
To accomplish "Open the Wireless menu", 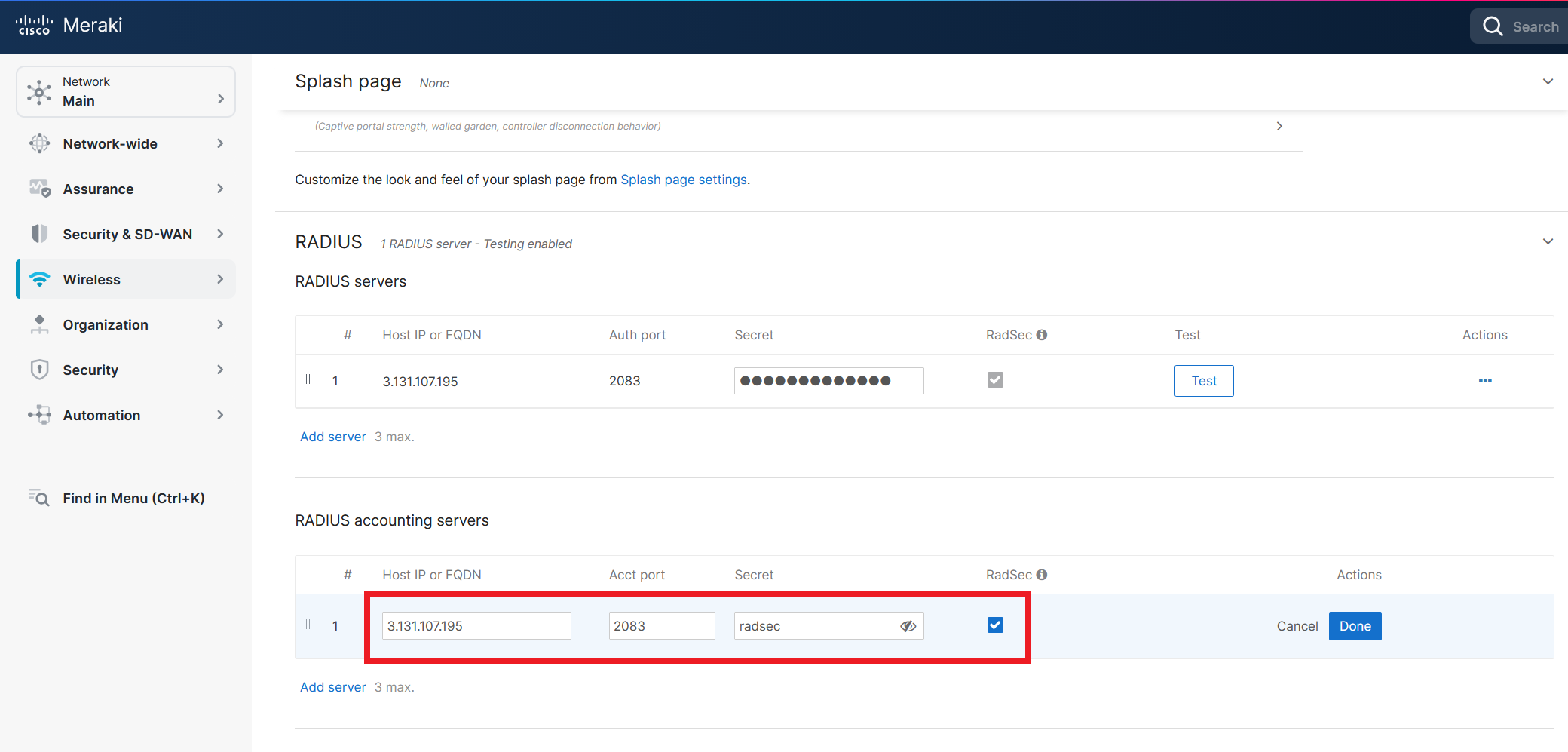I will tap(126, 279).
